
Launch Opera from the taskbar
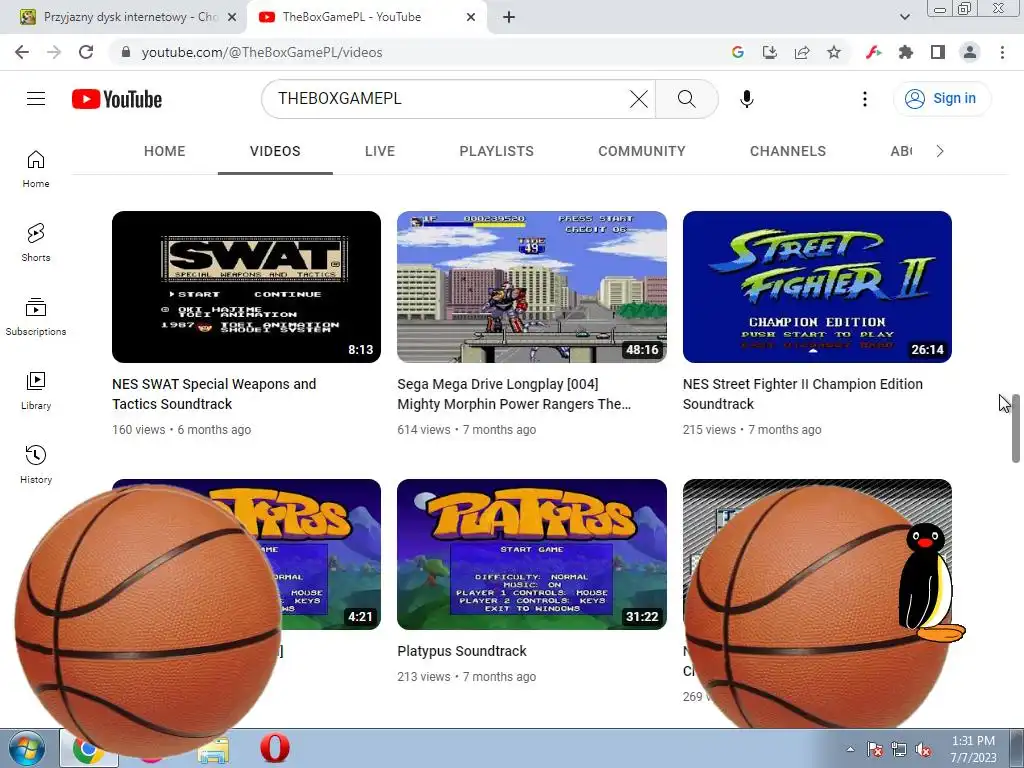point(275,749)
